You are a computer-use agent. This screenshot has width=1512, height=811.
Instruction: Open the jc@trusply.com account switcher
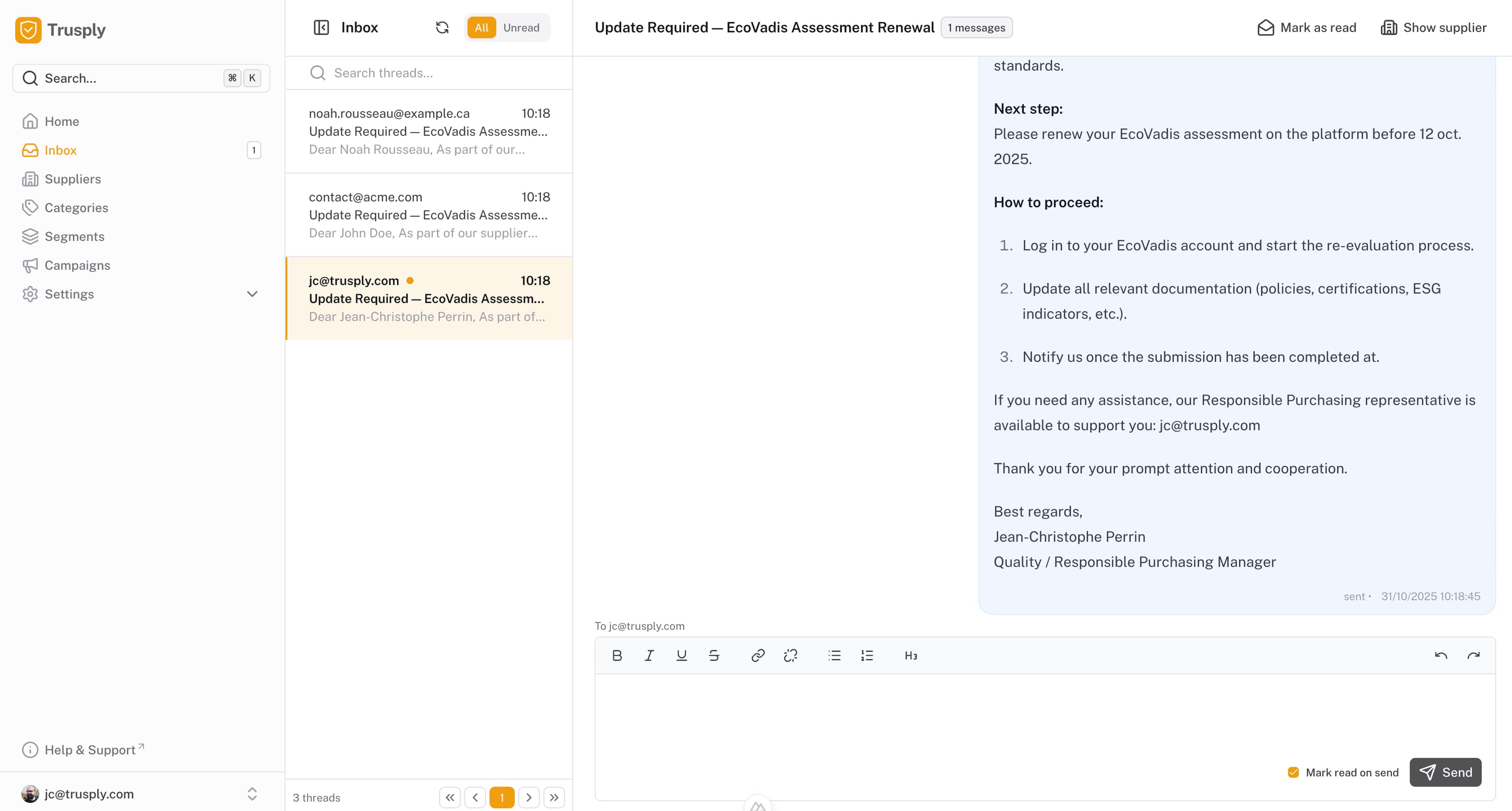(141, 794)
